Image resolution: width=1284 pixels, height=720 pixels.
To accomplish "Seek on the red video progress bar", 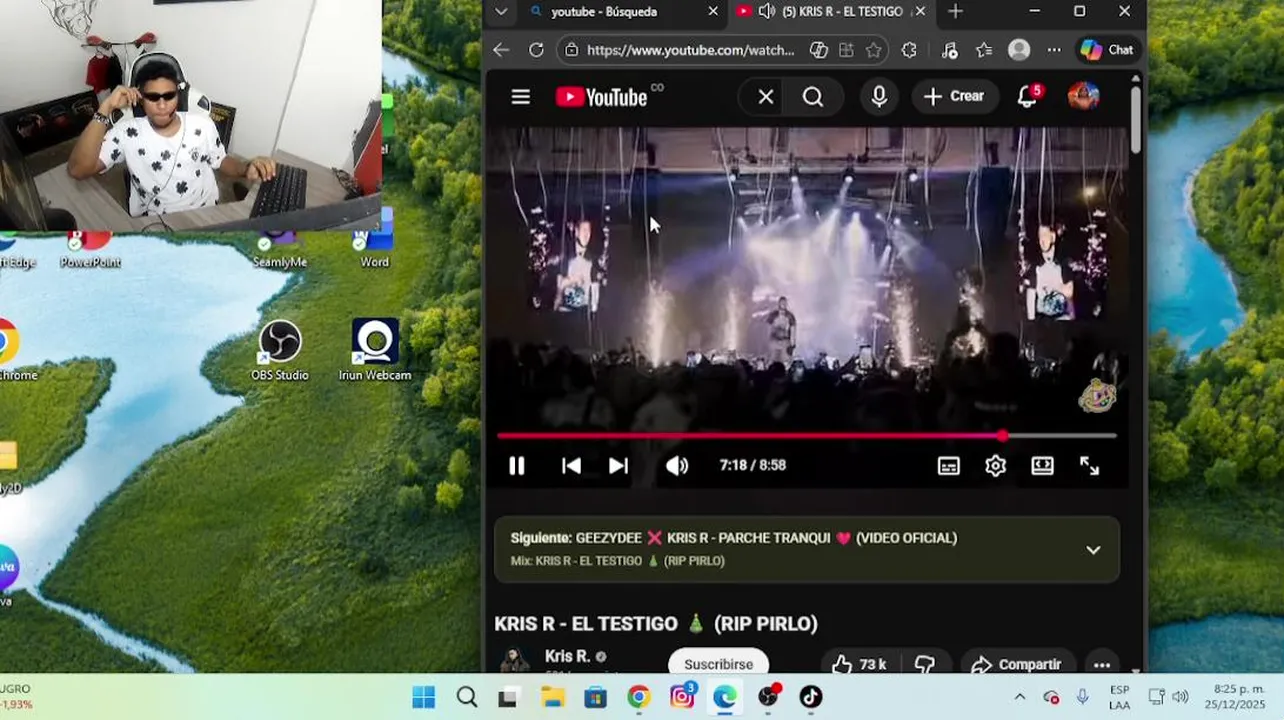I will 806,436.
